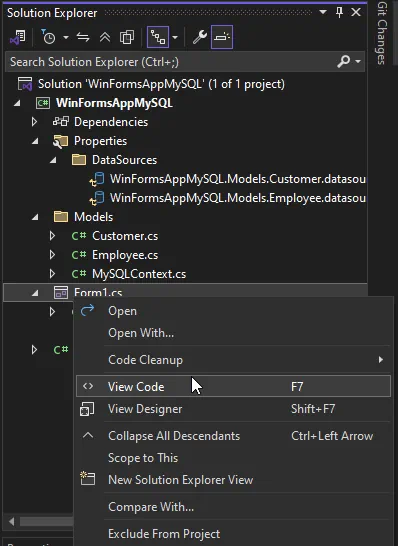398x546 pixels.
Task: Click the Dependencies icon
Action: pyautogui.click(x=61, y=122)
